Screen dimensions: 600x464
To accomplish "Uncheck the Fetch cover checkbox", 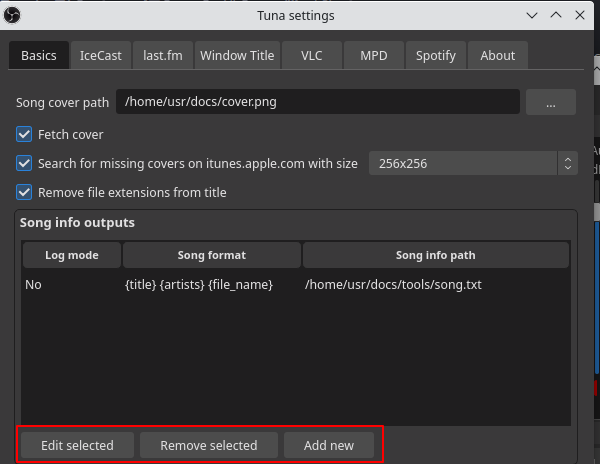I will point(24,135).
